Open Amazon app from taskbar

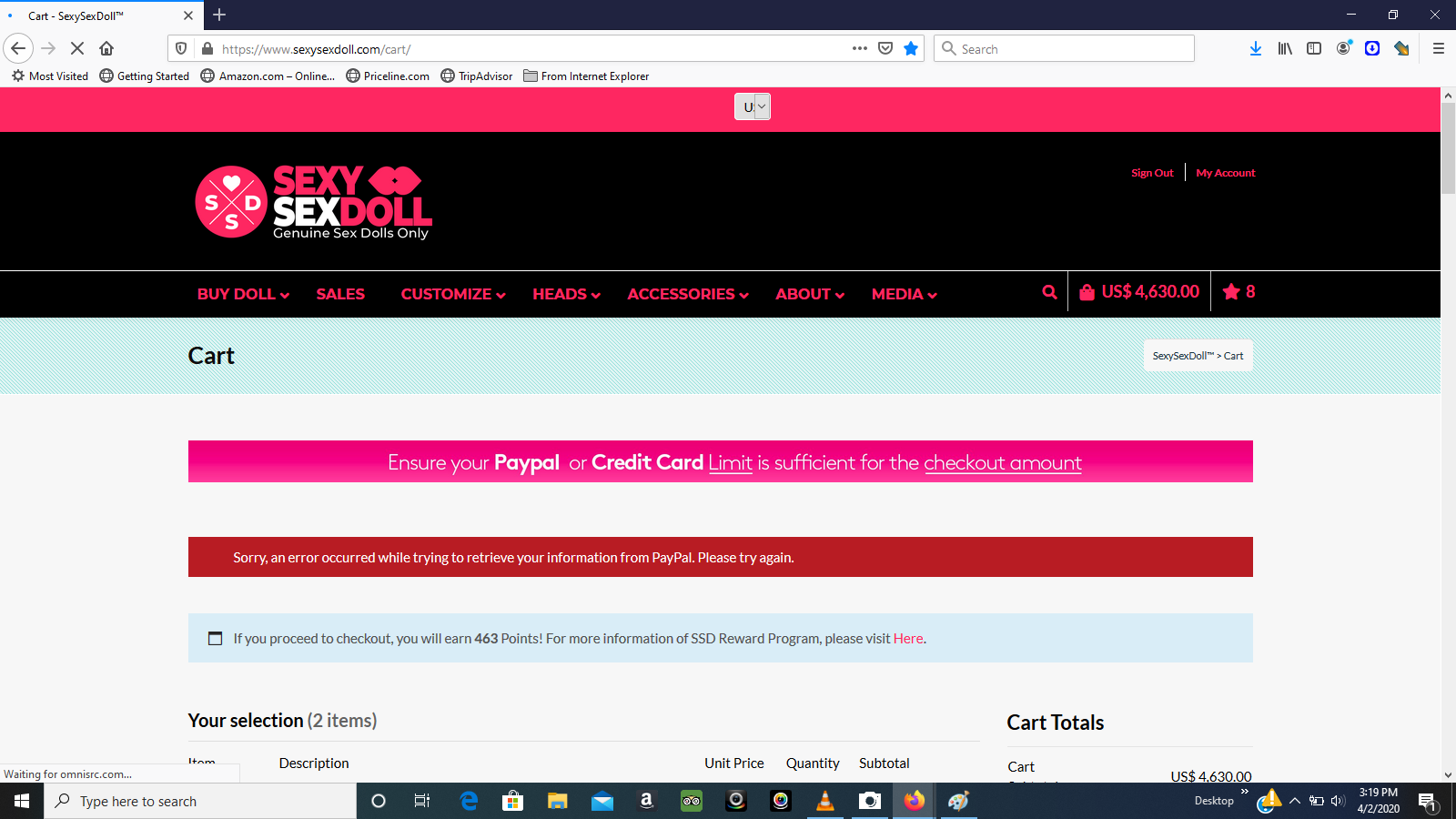point(647,801)
